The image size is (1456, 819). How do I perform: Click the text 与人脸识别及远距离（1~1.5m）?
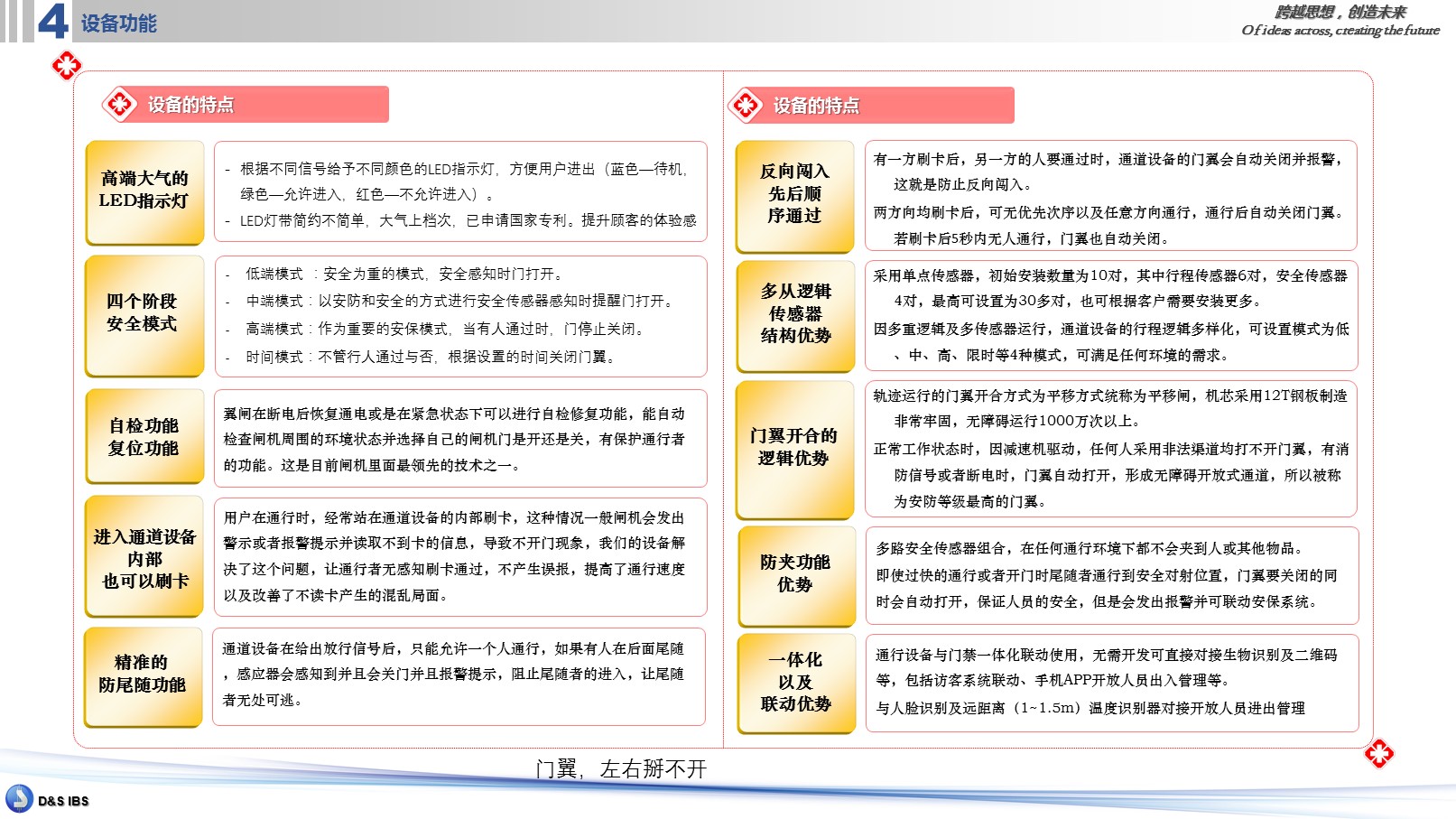[1090, 708]
